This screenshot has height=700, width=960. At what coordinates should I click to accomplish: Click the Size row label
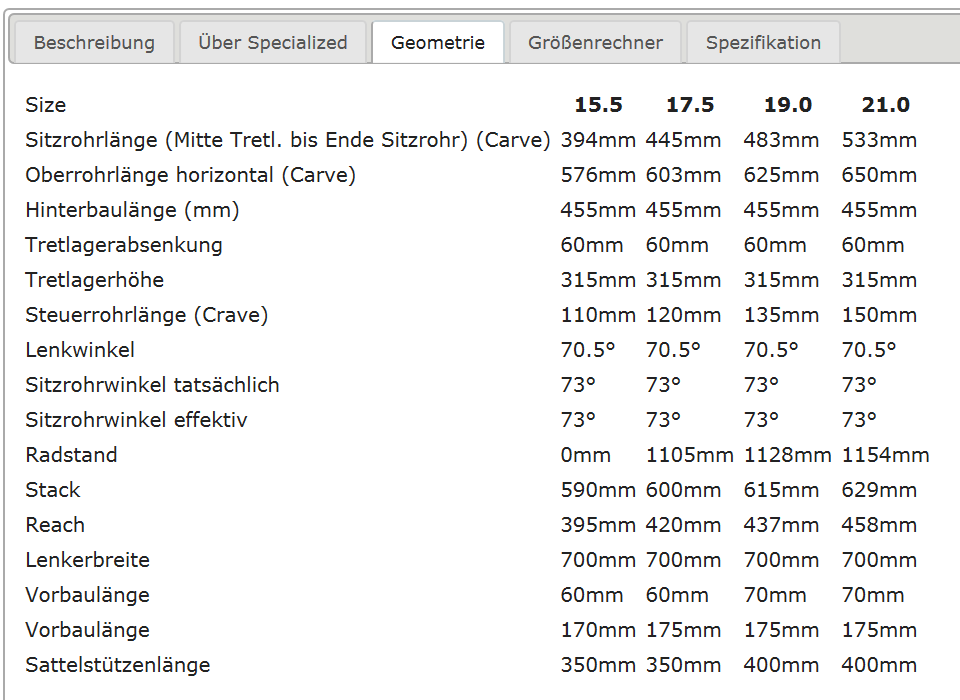point(46,105)
